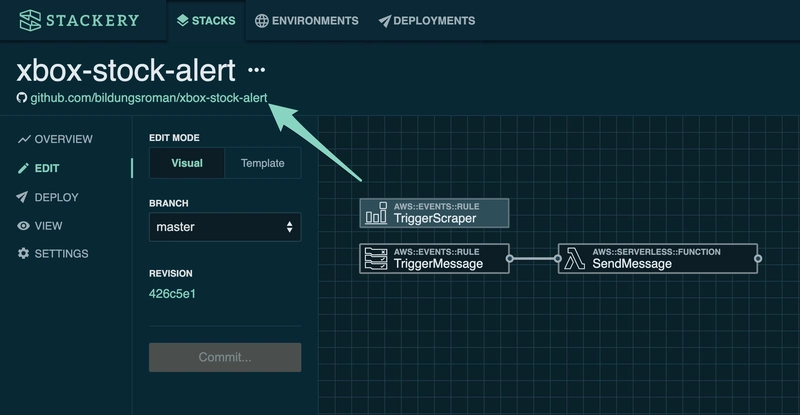Go to Overview in the sidebar

point(63,139)
